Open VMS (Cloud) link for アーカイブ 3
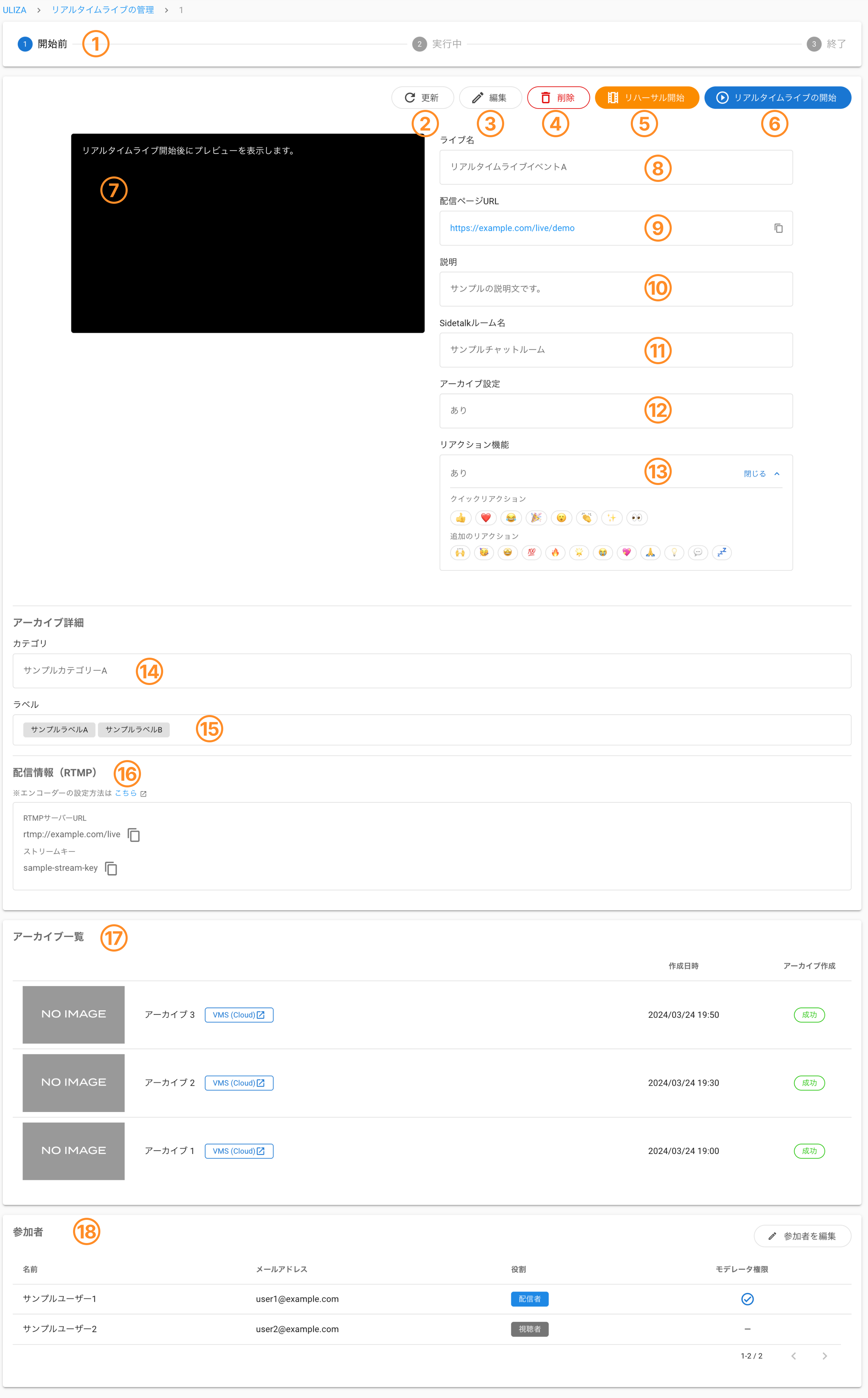 239,1015
